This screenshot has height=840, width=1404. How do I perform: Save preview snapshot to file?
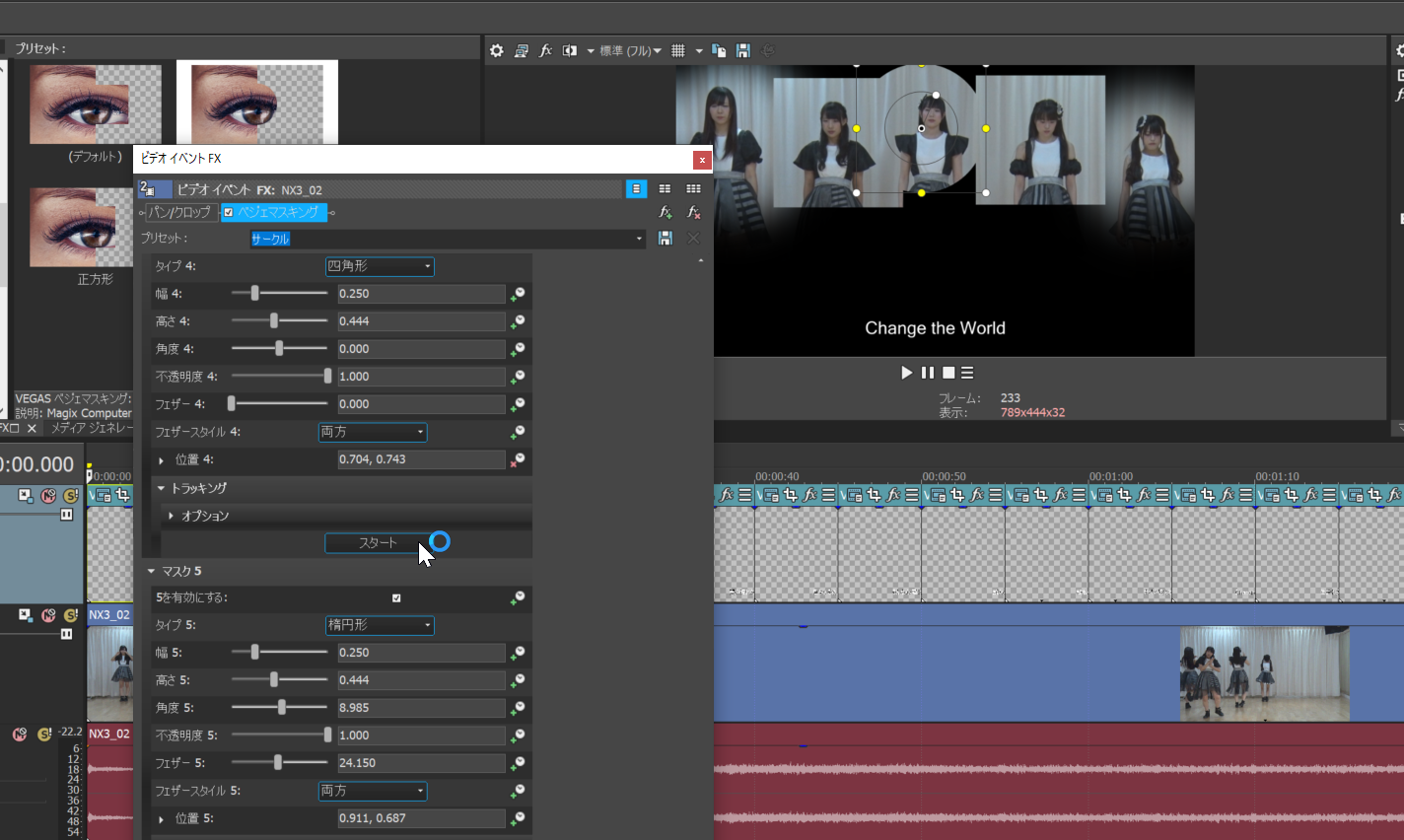(x=743, y=50)
